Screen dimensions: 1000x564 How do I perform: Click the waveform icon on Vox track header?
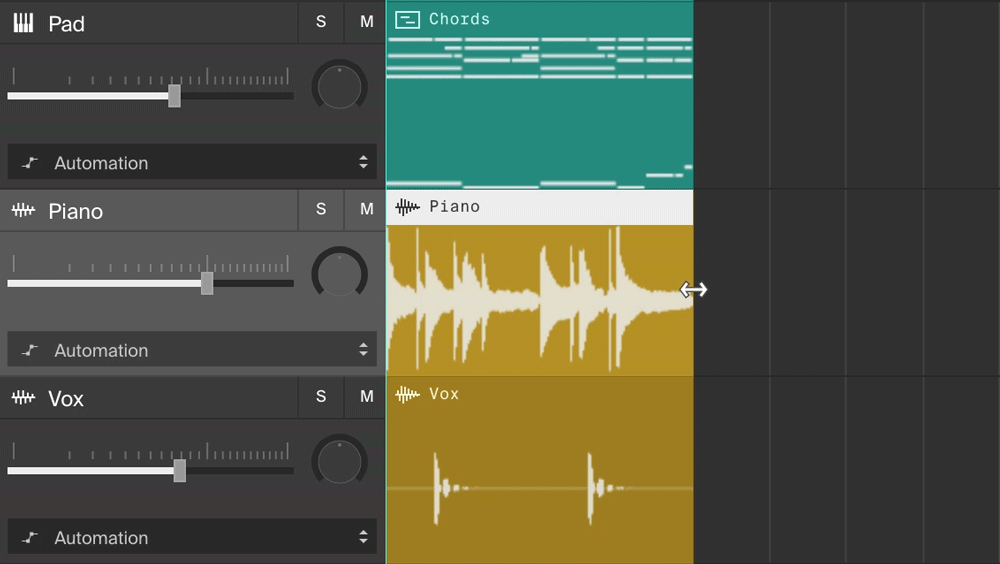(x=23, y=398)
